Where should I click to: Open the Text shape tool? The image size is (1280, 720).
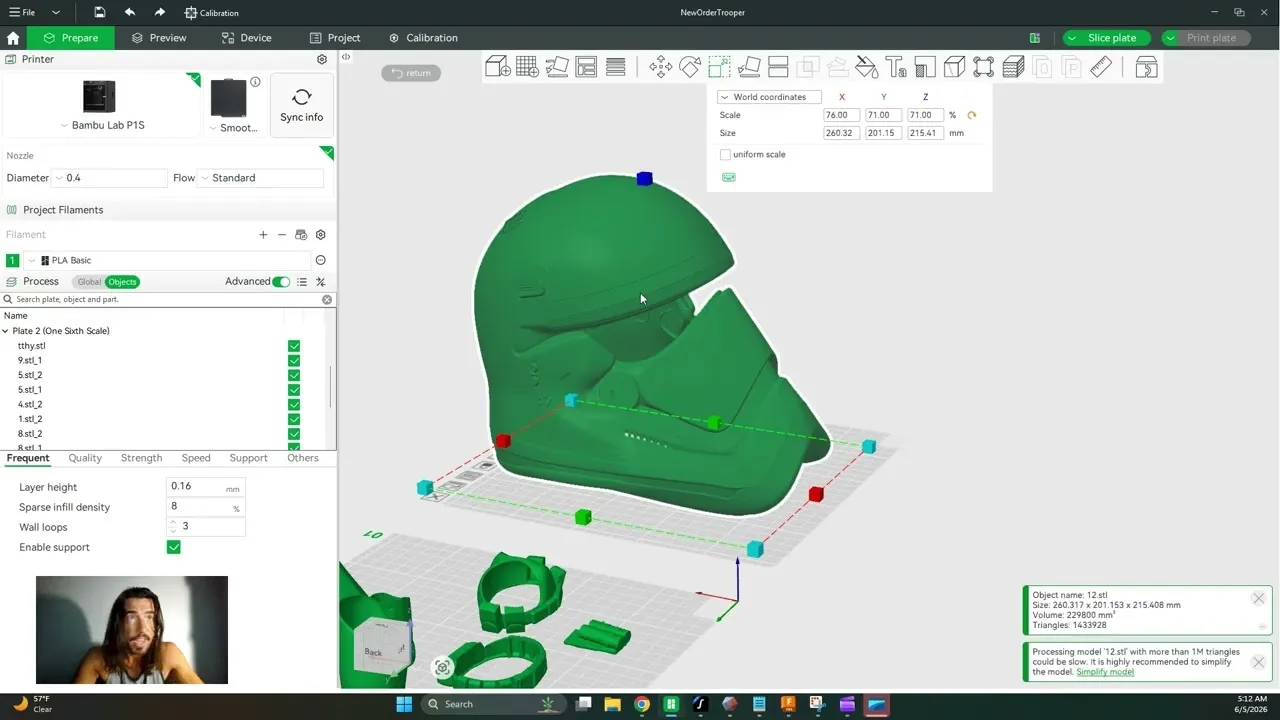[896, 67]
